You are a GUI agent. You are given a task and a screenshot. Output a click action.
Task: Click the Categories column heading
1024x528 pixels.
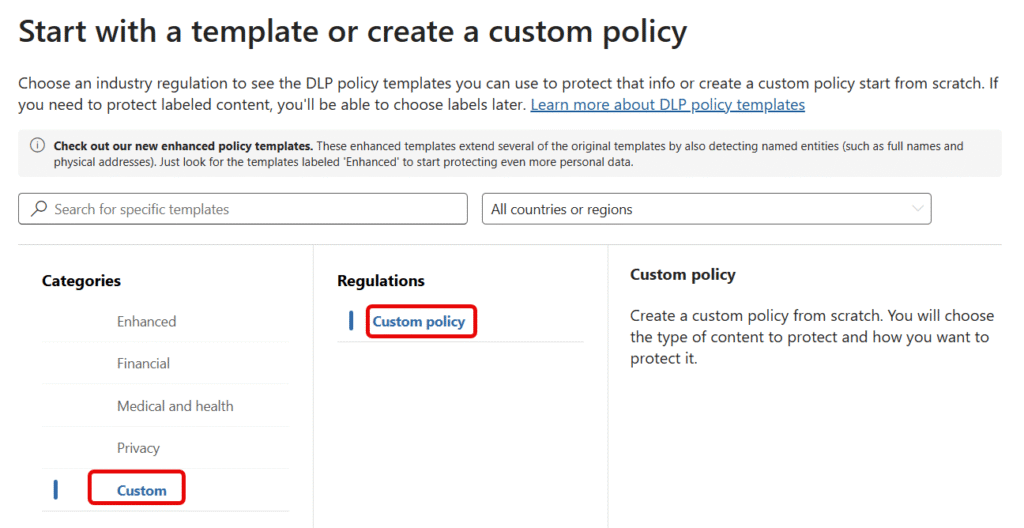tap(81, 281)
